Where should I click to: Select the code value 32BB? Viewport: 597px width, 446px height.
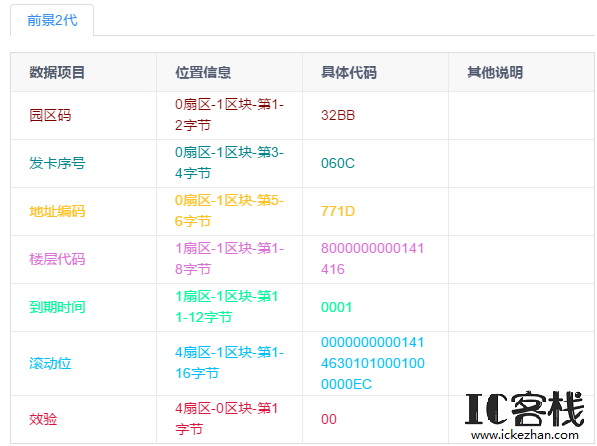click(x=338, y=115)
